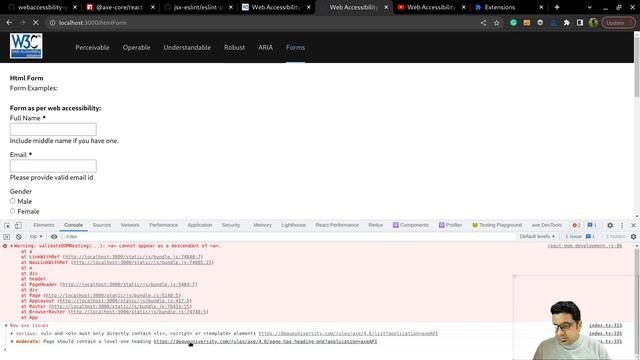This screenshot has height=360, width=640.
Task: Open the ARIA nav item
Action: (265, 47)
